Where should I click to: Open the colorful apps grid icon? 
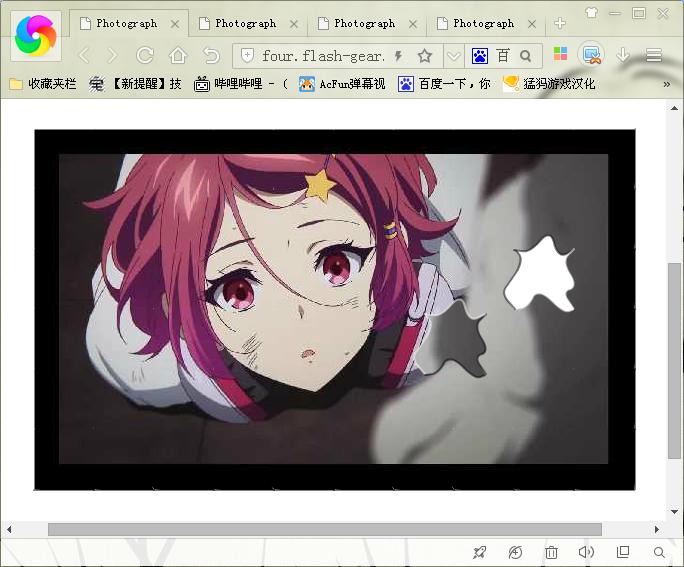pos(560,56)
